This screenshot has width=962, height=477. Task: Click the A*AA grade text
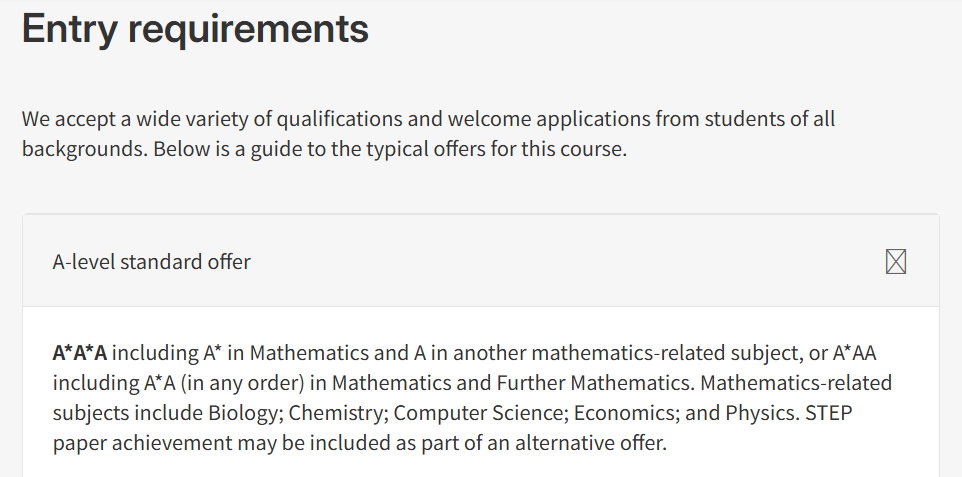pos(854,353)
